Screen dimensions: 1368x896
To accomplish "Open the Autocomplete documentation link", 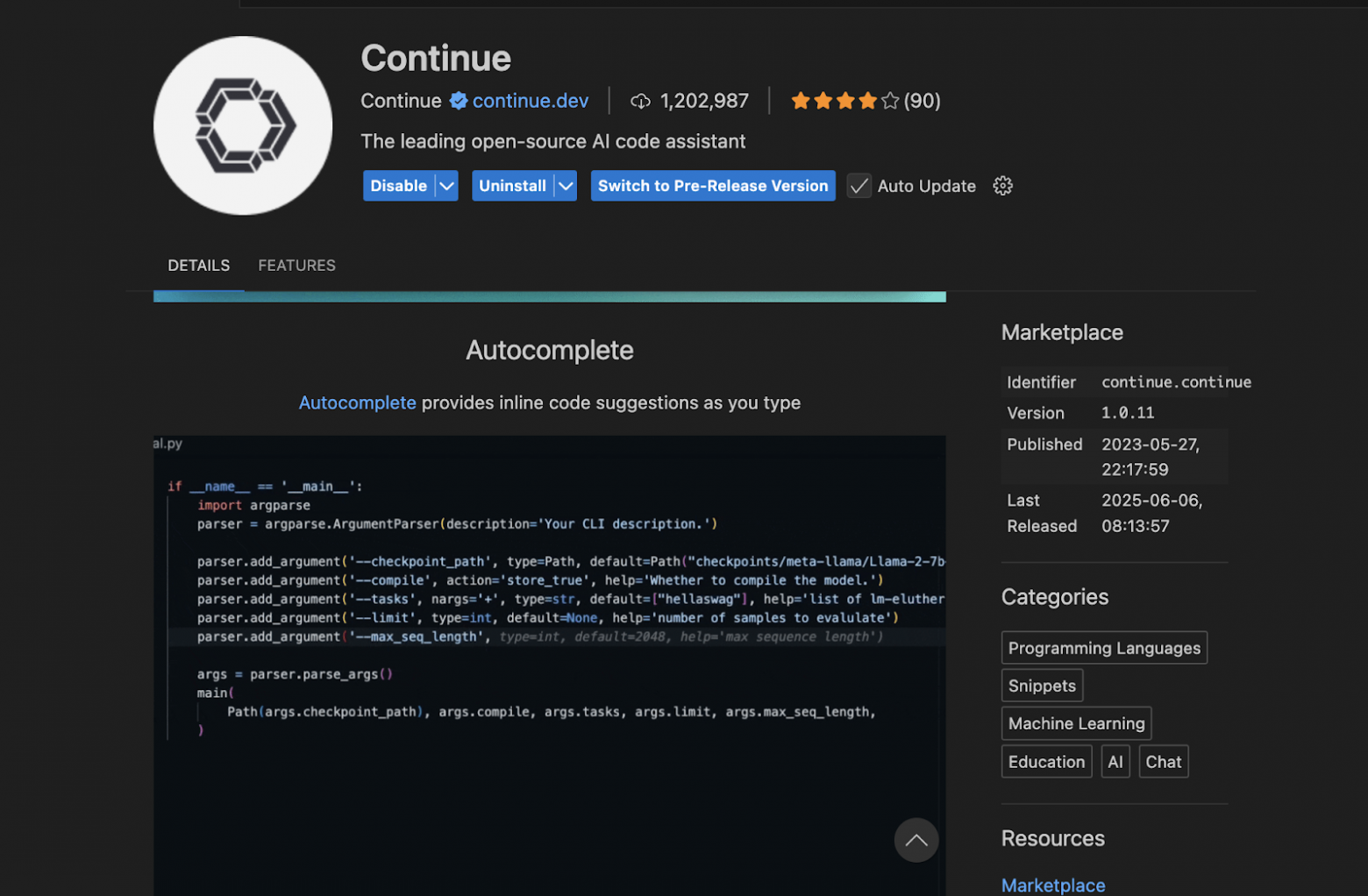I will tap(357, 402).
